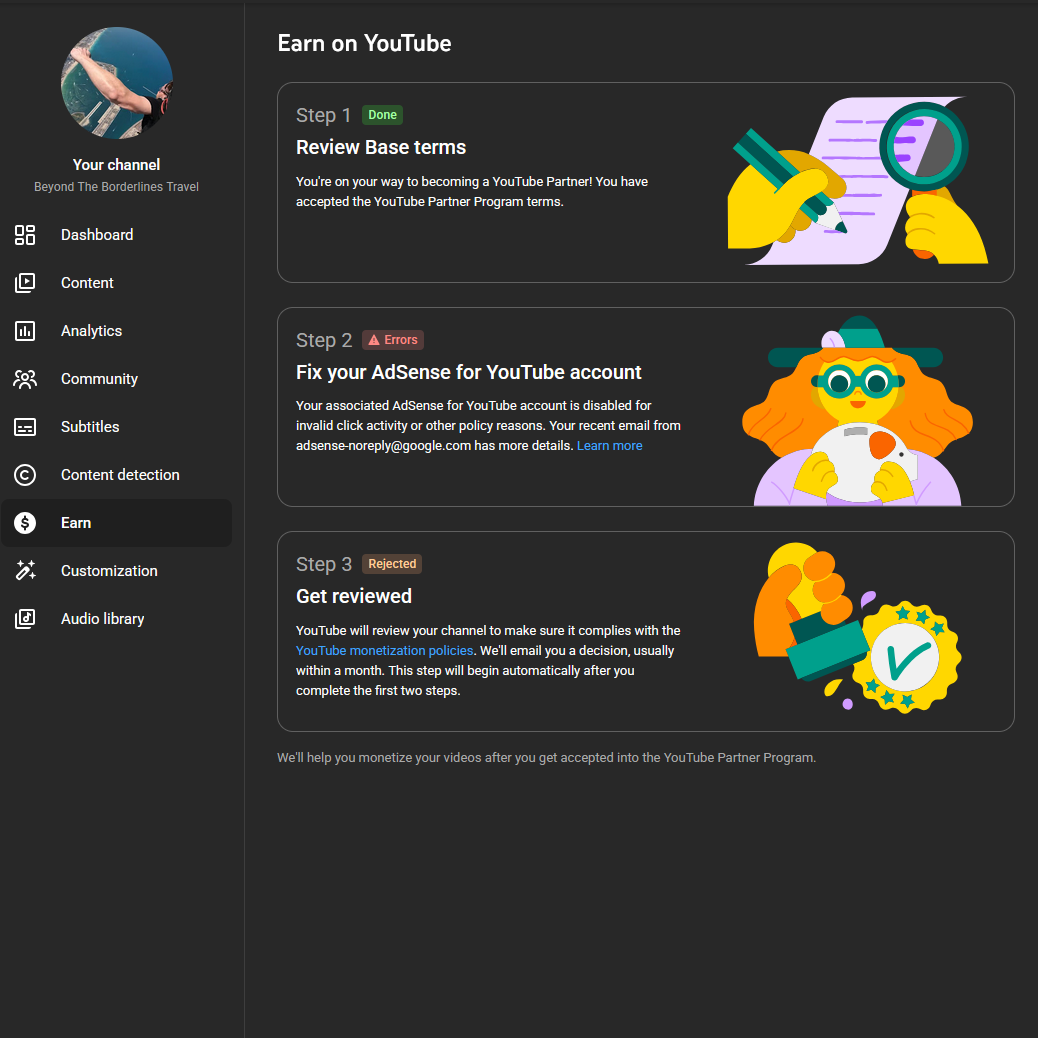Click the Dashboard grid icon
Image resolution: width=1038 pixels, height=1038 pixels.
[x=25, y=235]
